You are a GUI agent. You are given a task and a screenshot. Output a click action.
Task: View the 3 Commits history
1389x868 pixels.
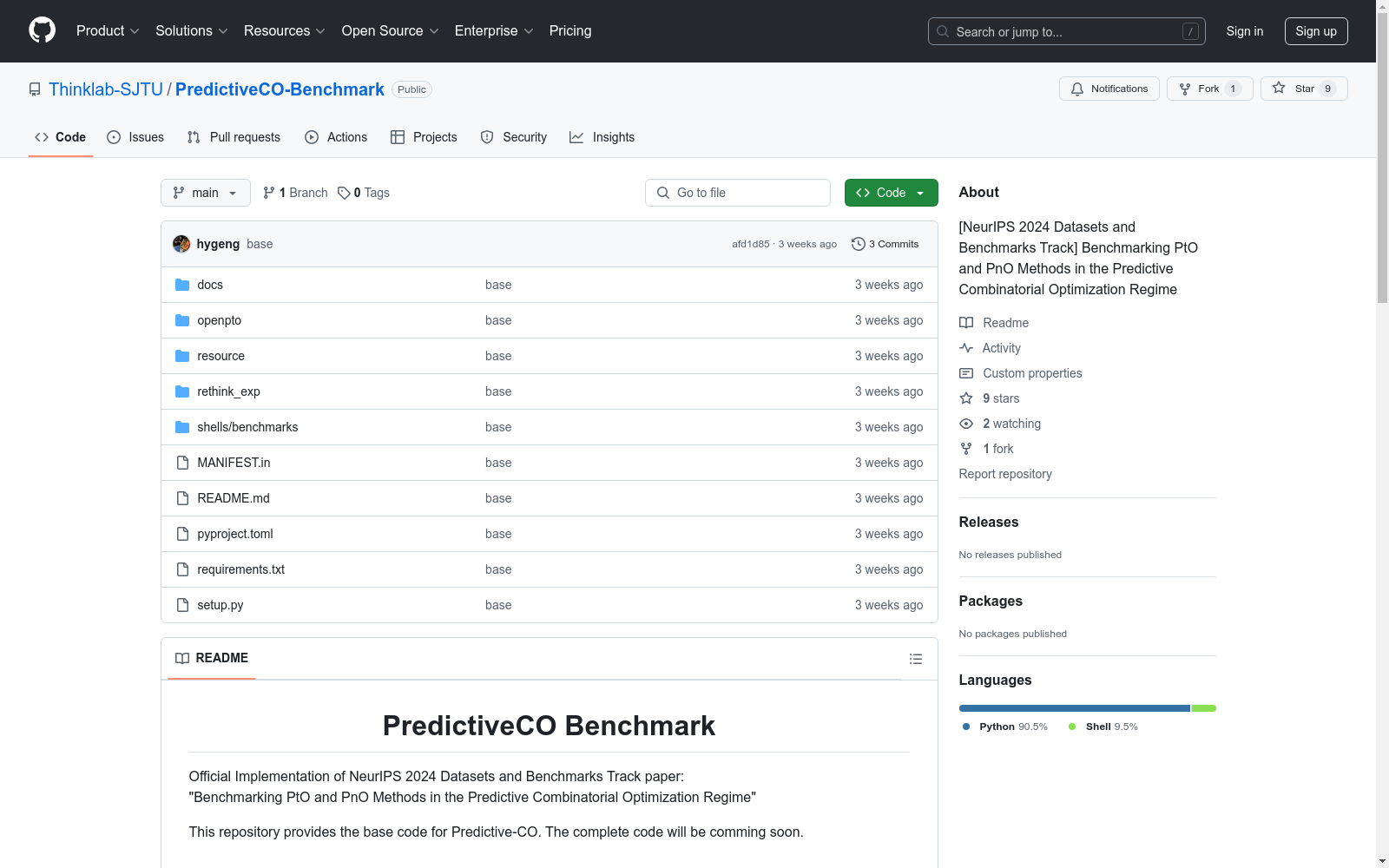click(885, 244)
